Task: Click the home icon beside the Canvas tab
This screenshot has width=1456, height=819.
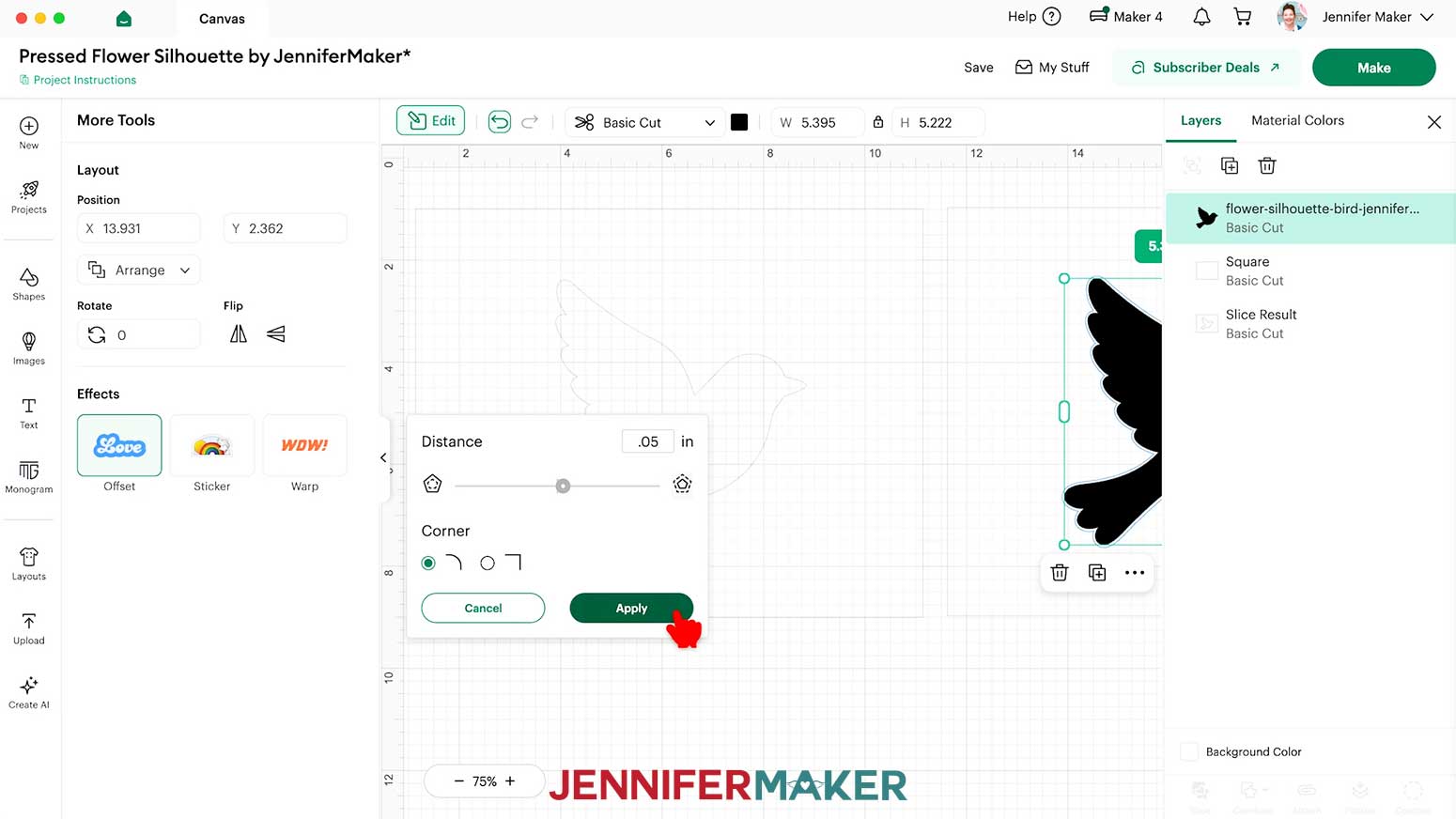Action: 124,19
